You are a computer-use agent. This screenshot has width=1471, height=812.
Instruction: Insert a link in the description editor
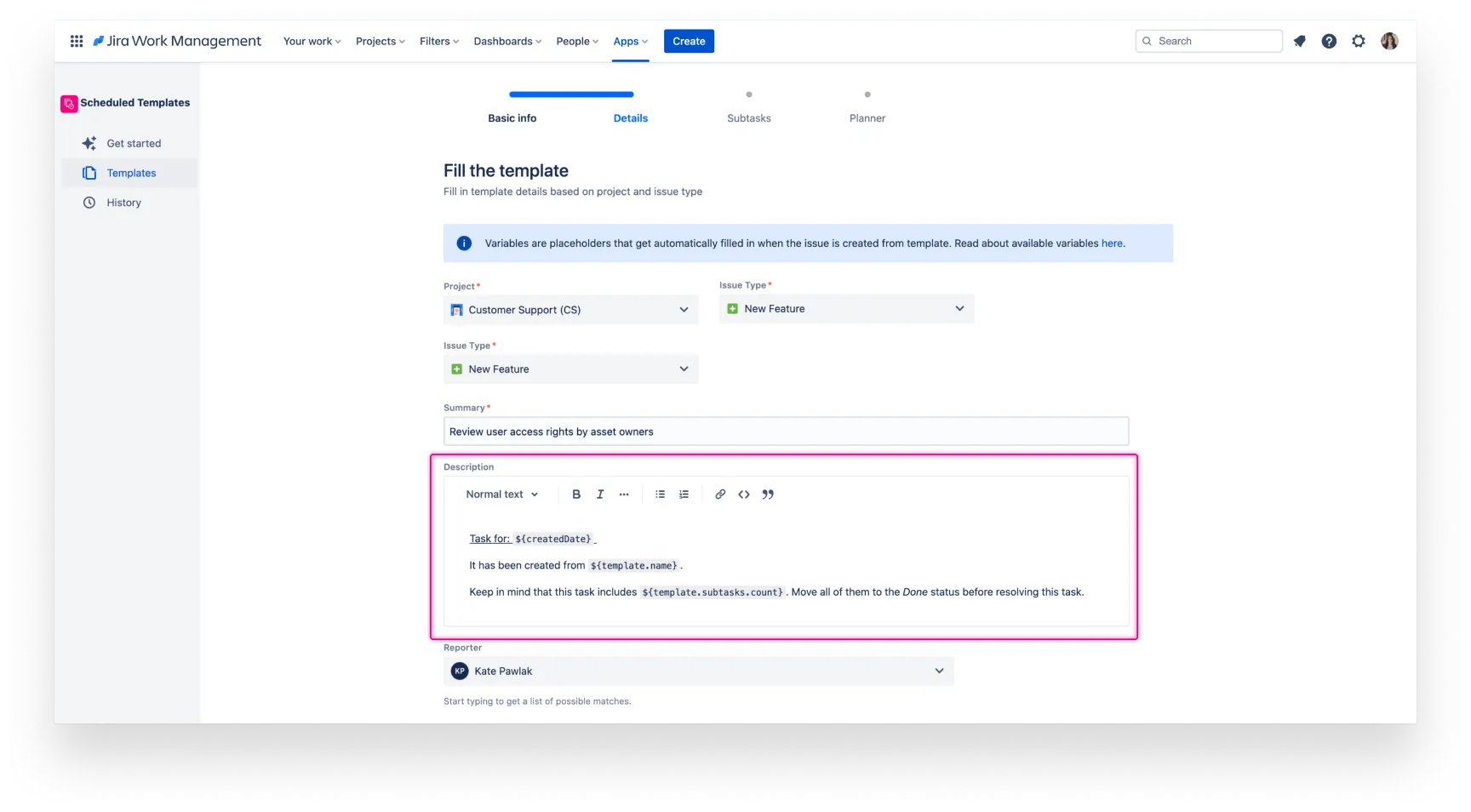point(720,494)
